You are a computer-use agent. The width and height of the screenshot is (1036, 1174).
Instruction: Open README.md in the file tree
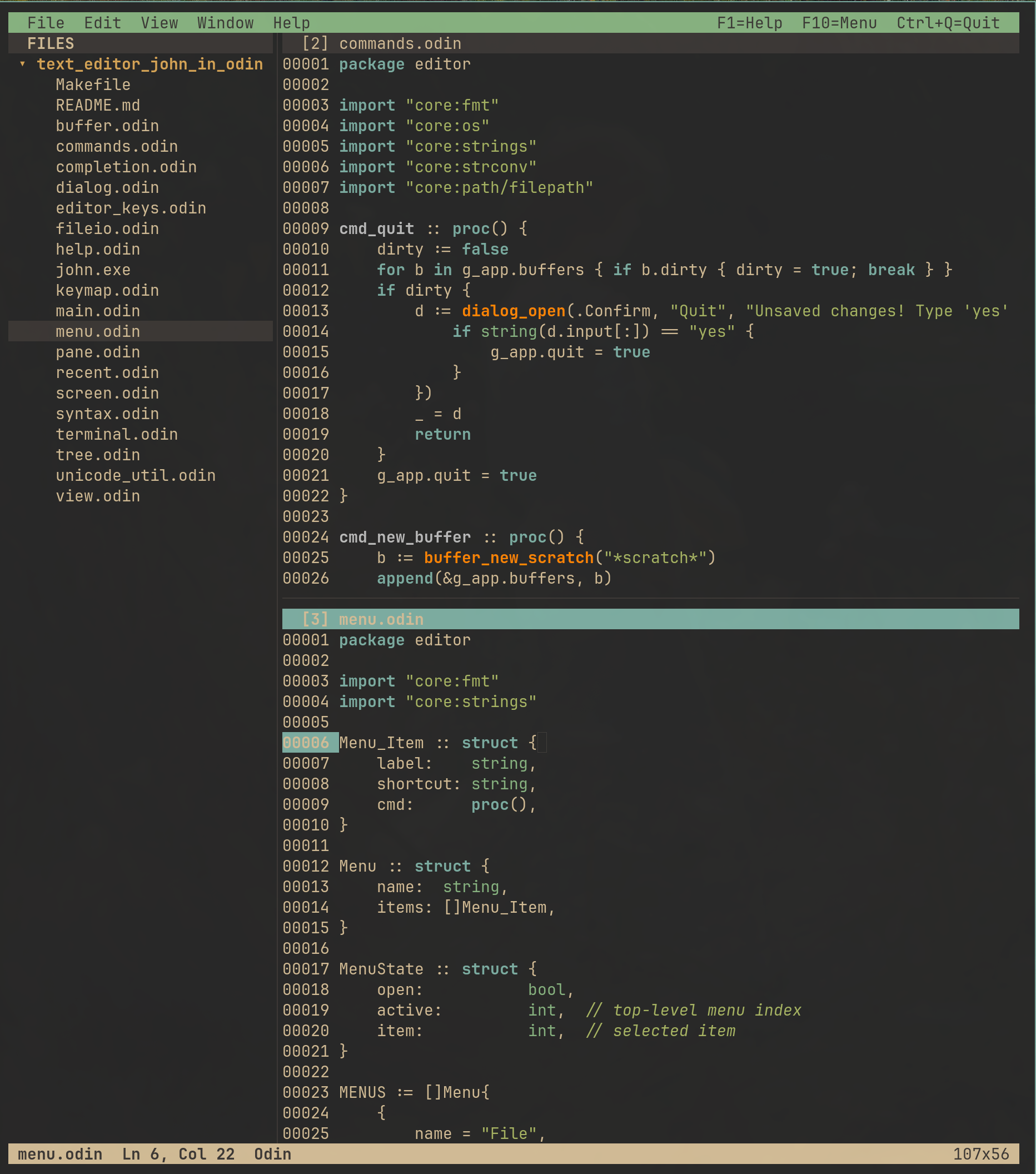[98, 106]
